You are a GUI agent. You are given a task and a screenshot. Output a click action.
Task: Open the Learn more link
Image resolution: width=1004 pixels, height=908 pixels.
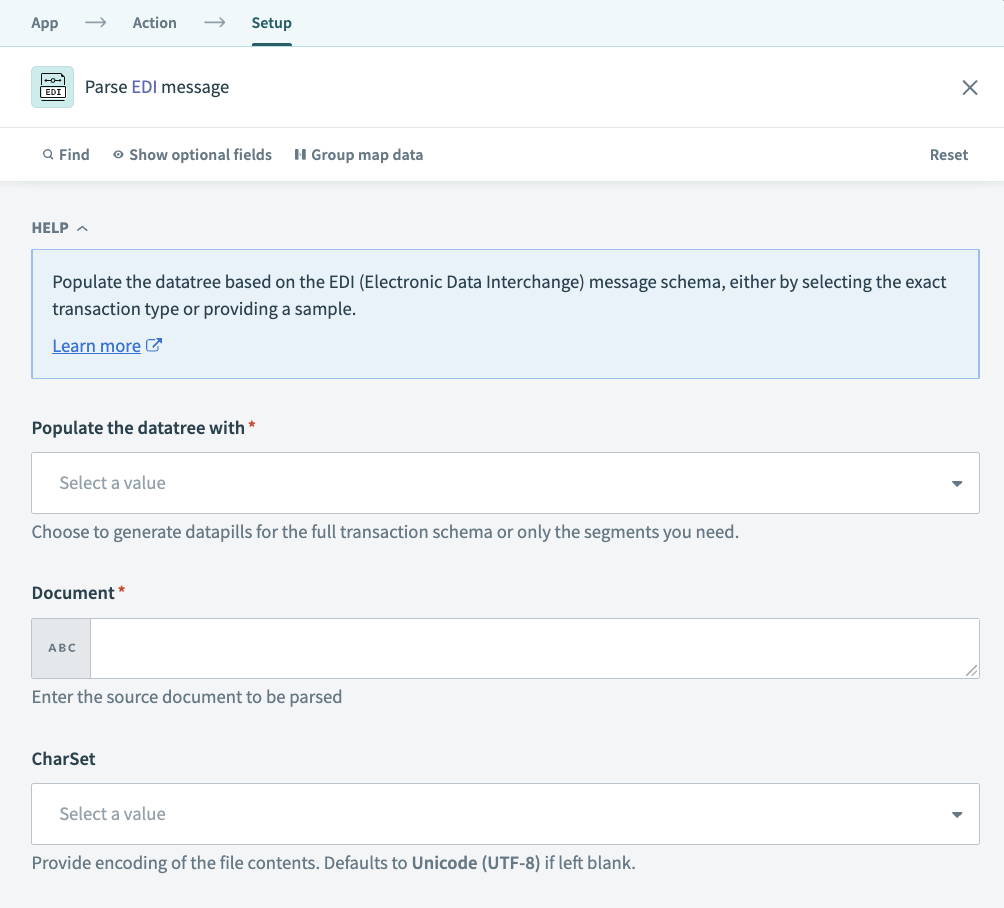(x=97, y=345)
